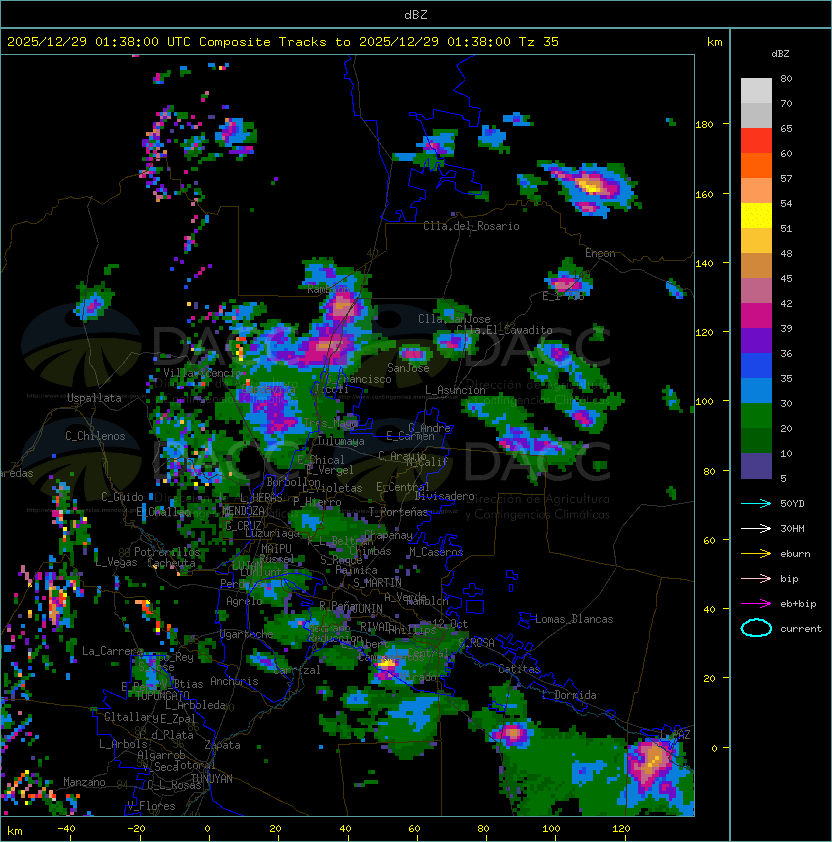This screenshot has height=842, width=832.
Task: Select the light gray 70-80 dBZ swatch
Action: [x=756, y=90]
